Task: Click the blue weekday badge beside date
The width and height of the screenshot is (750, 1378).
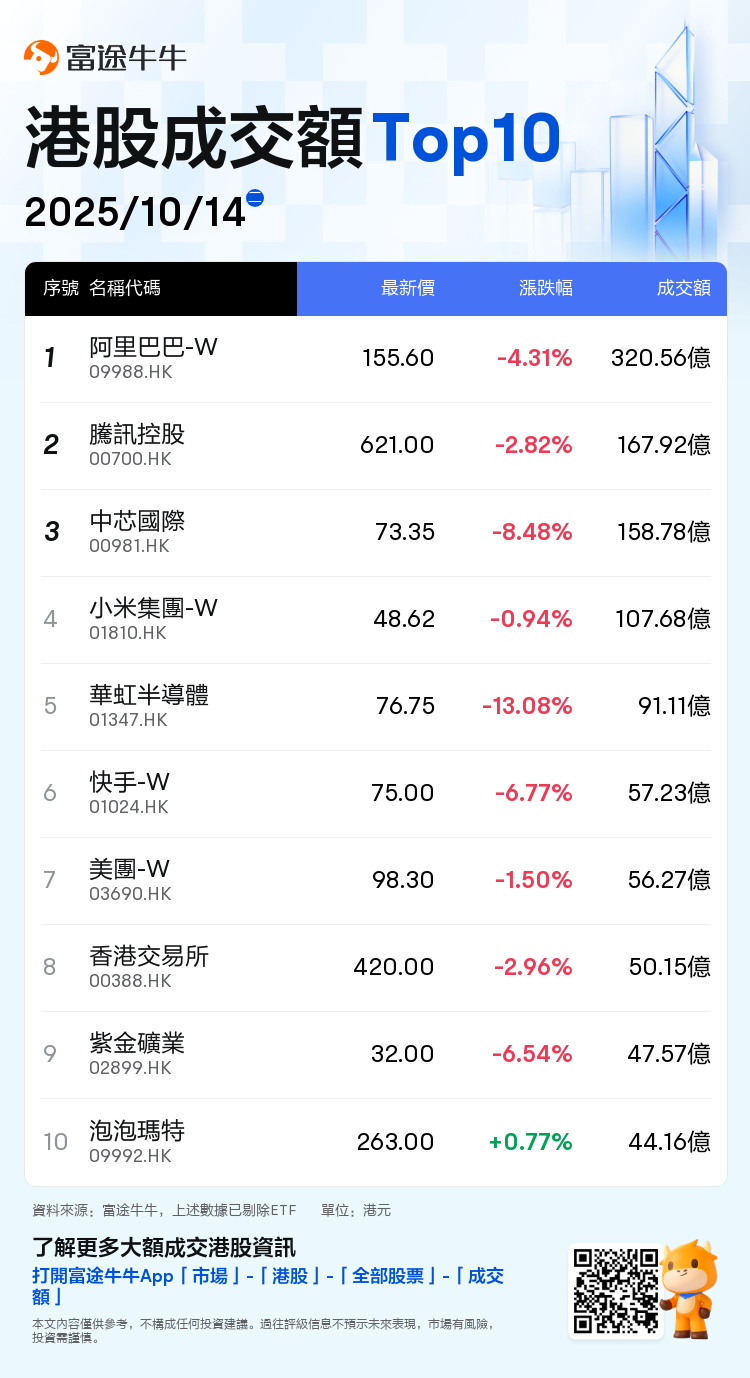Action: coord(255,198)
